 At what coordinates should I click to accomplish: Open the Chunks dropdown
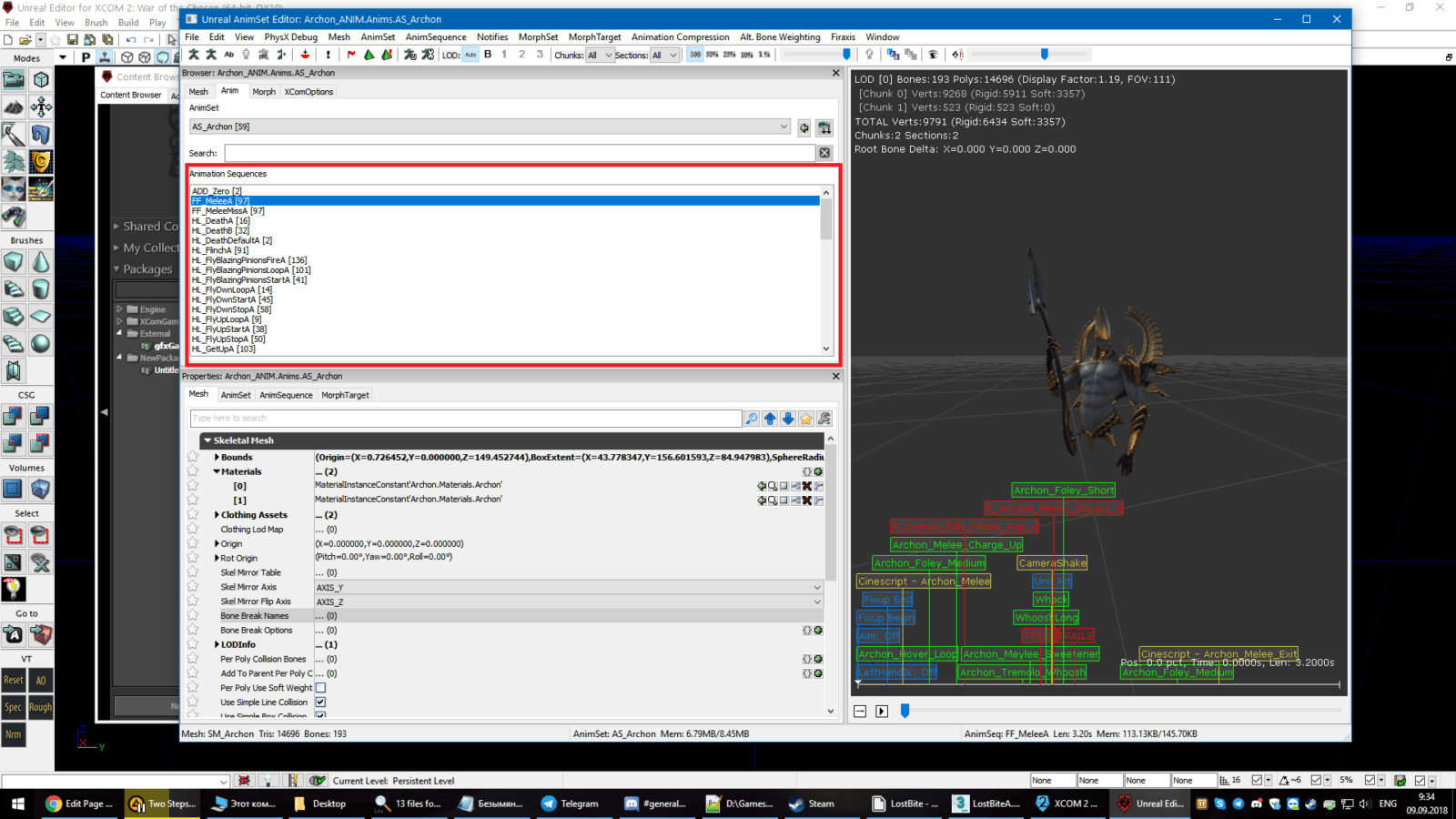[x=600, y=56]
